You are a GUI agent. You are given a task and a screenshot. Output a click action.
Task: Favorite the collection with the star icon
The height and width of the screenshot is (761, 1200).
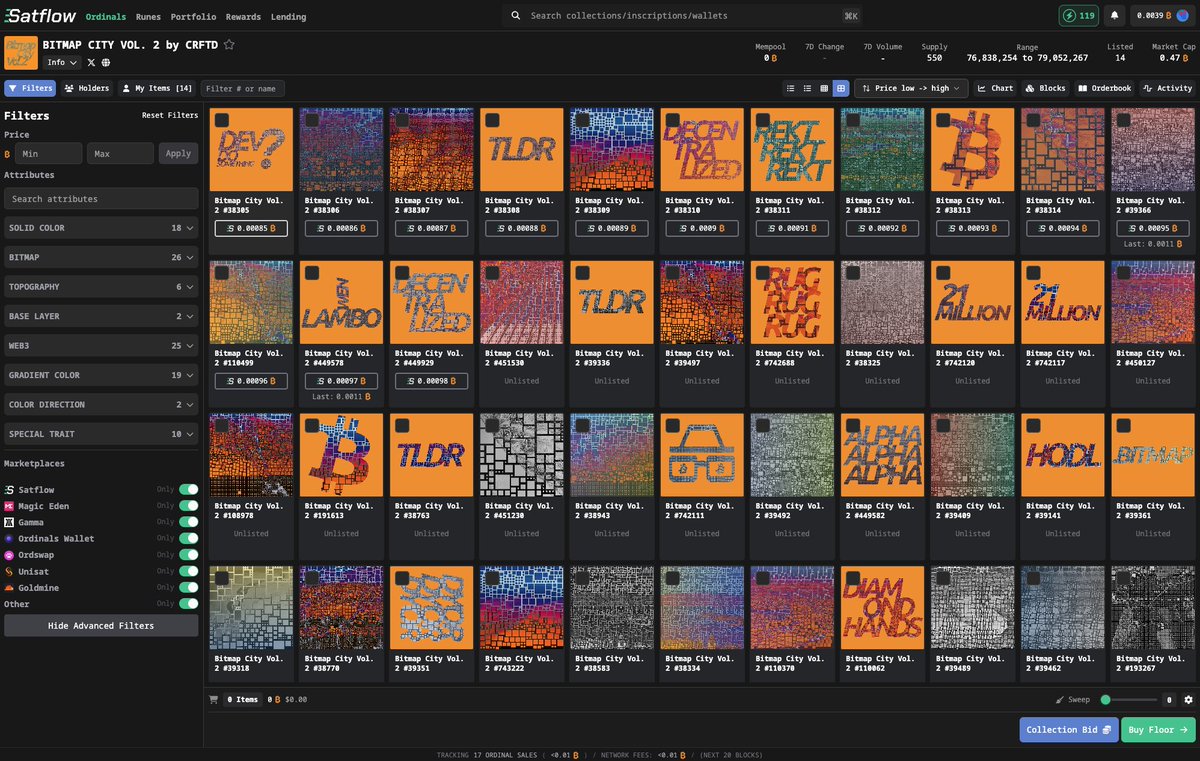pos(229,45)
